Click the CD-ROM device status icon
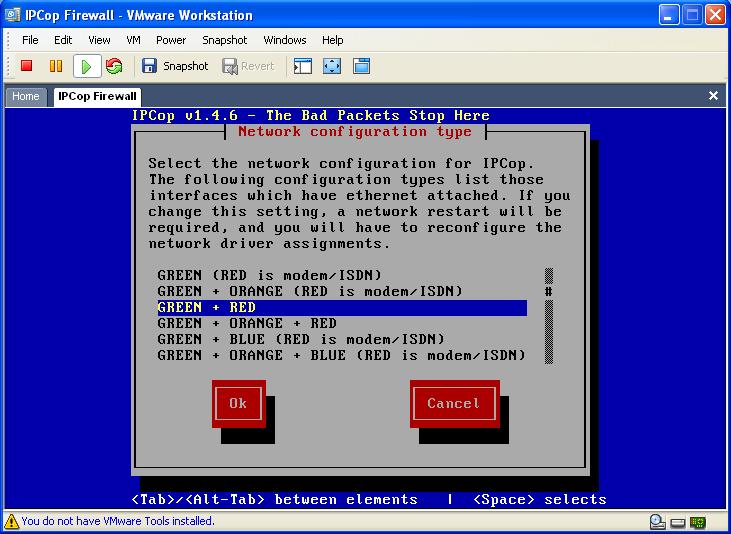Image resolution: width=731 pixels, height=534 pixels. [x=657, y=521]
